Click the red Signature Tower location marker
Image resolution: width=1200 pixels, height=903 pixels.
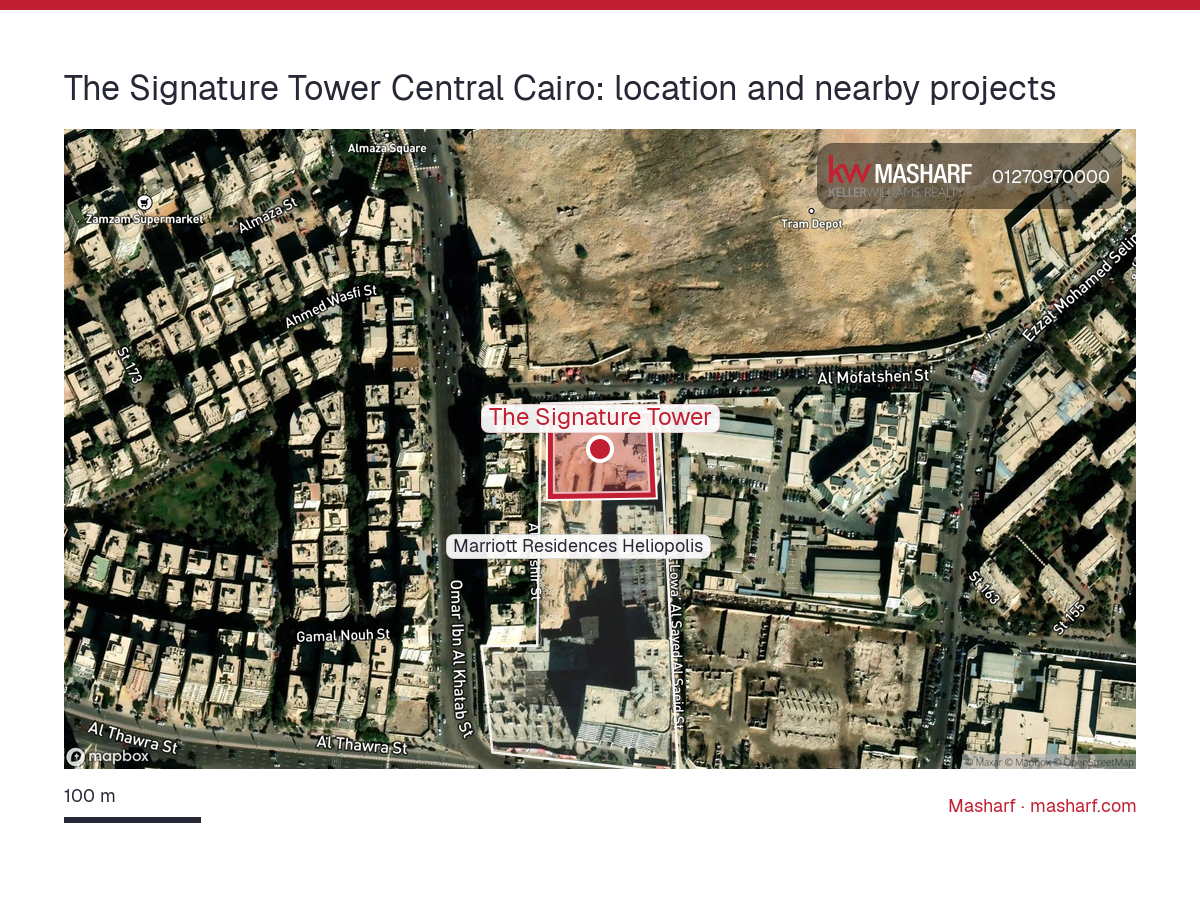(599, 449)
